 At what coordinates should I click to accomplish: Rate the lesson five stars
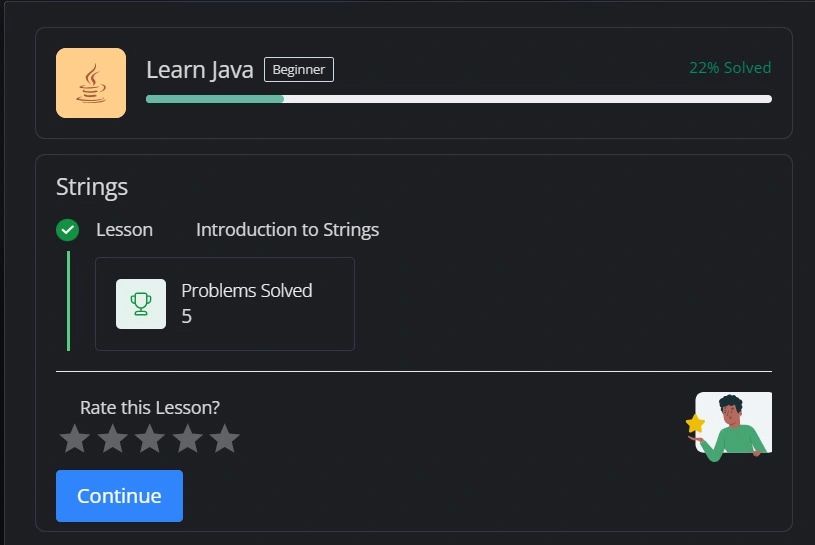225,438
